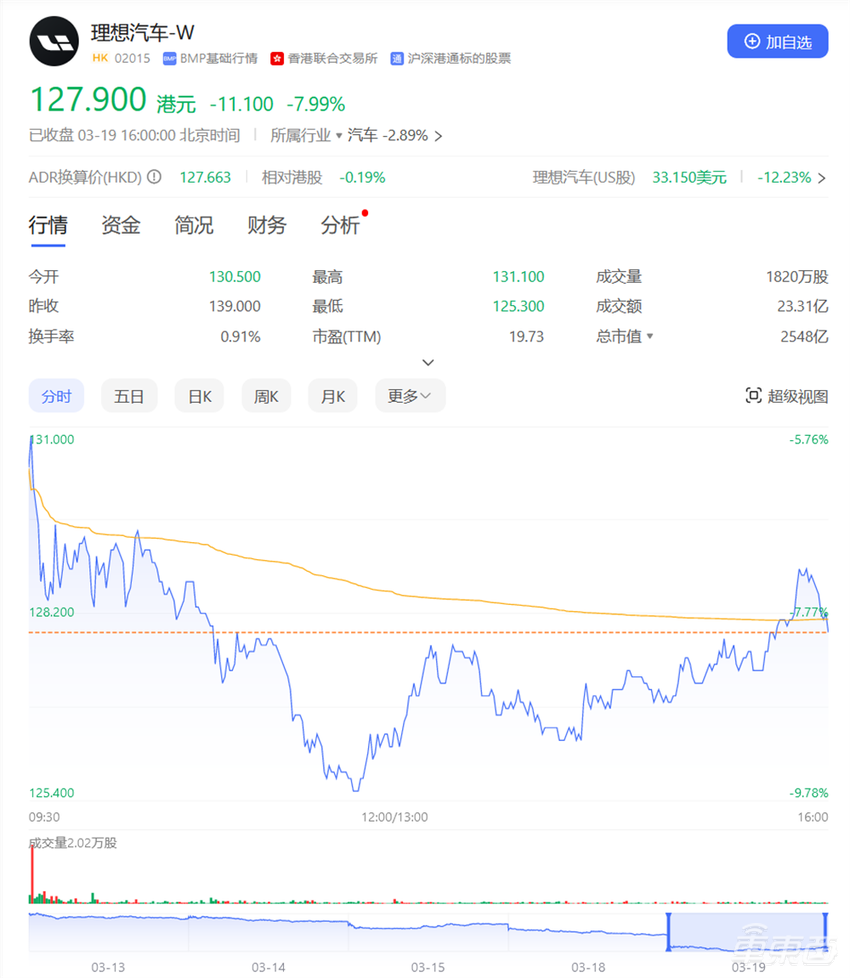The height and width of the screenshot is (978, 850).
Task: Click the 理想汽车 circular logo
Action: [x=54, y=42]
